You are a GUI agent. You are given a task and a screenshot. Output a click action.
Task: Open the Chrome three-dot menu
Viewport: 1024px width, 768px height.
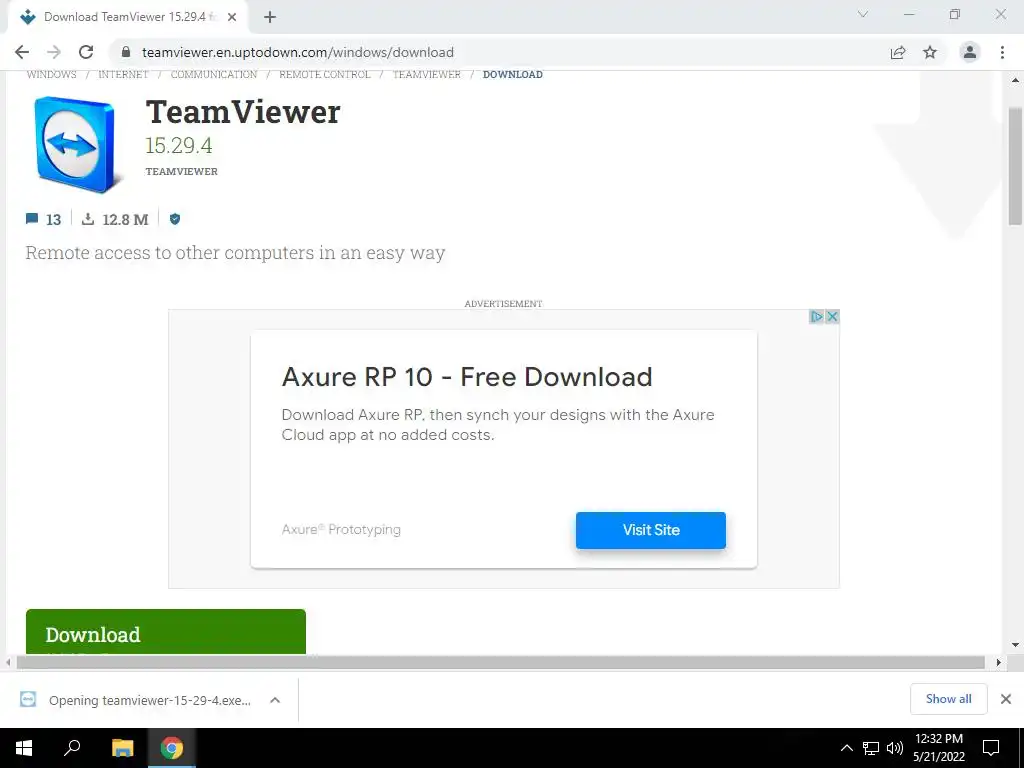(1002, 52)
